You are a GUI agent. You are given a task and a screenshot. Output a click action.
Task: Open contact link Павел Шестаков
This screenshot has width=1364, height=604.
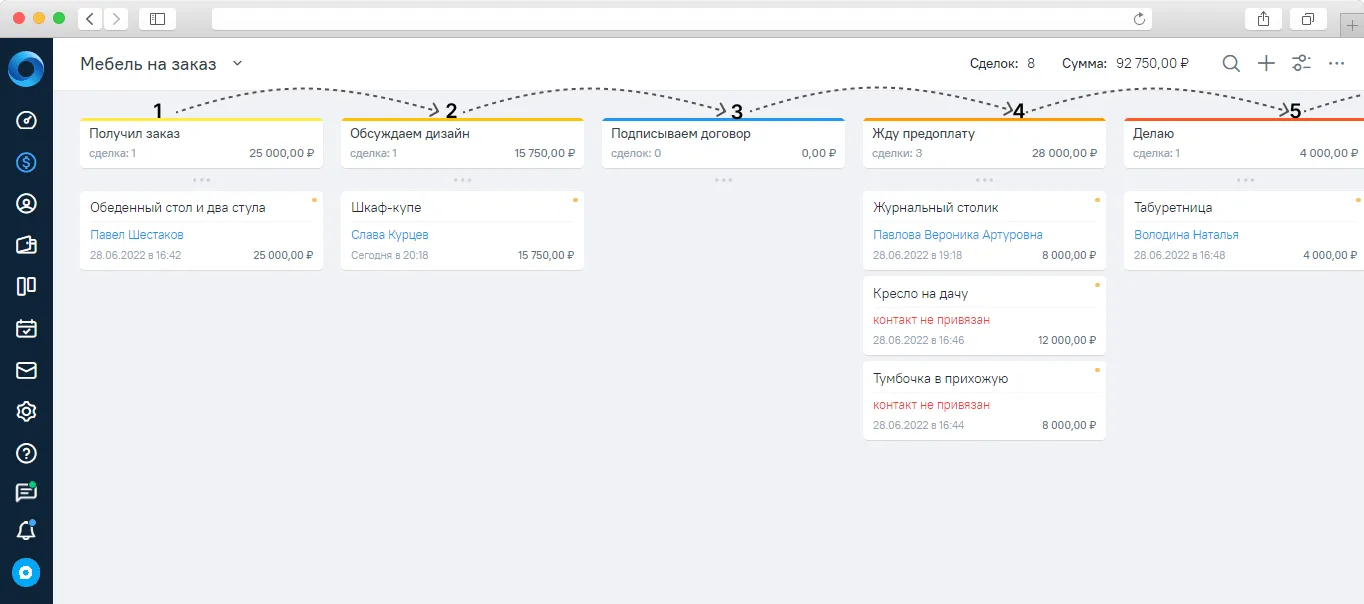tap(137, 235)
